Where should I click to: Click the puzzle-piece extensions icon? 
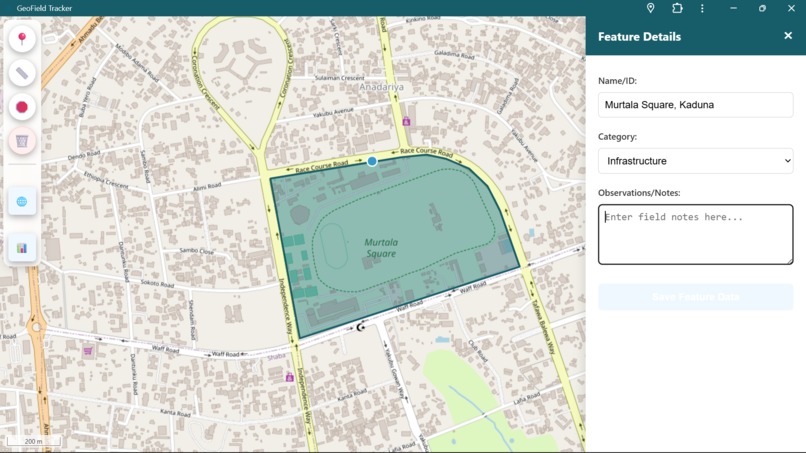tap(677, 8)
